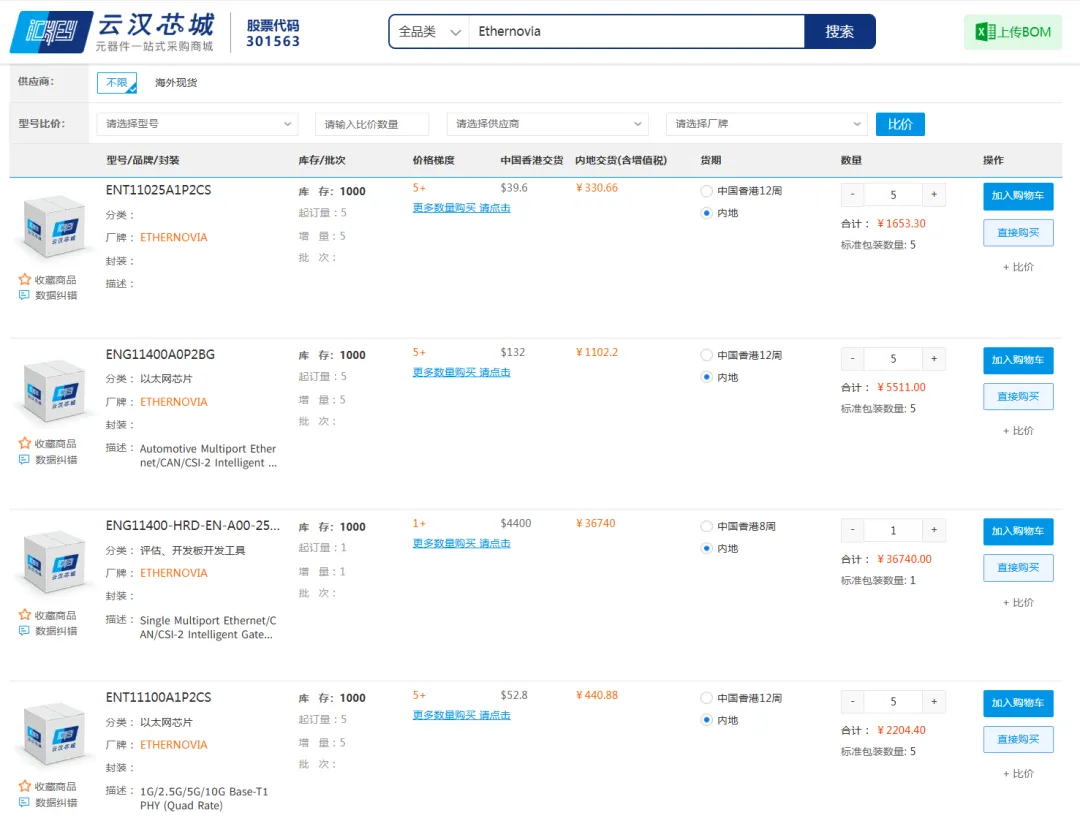Viewport: 1080px width, 840px height.
Task: Click favorite star icon for ENT11100A1P2CS
Action: [x=25, y=787]
